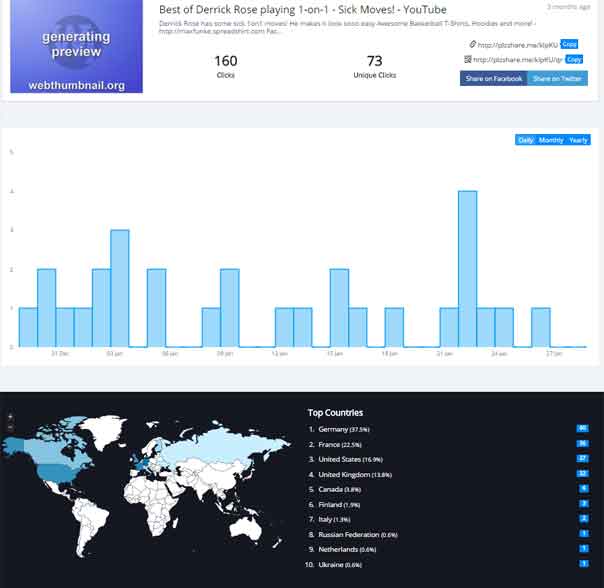Viewport: 604px width, 588px height.
Task: Click the chain link icon beside short URL
Action: coord(472,44)
